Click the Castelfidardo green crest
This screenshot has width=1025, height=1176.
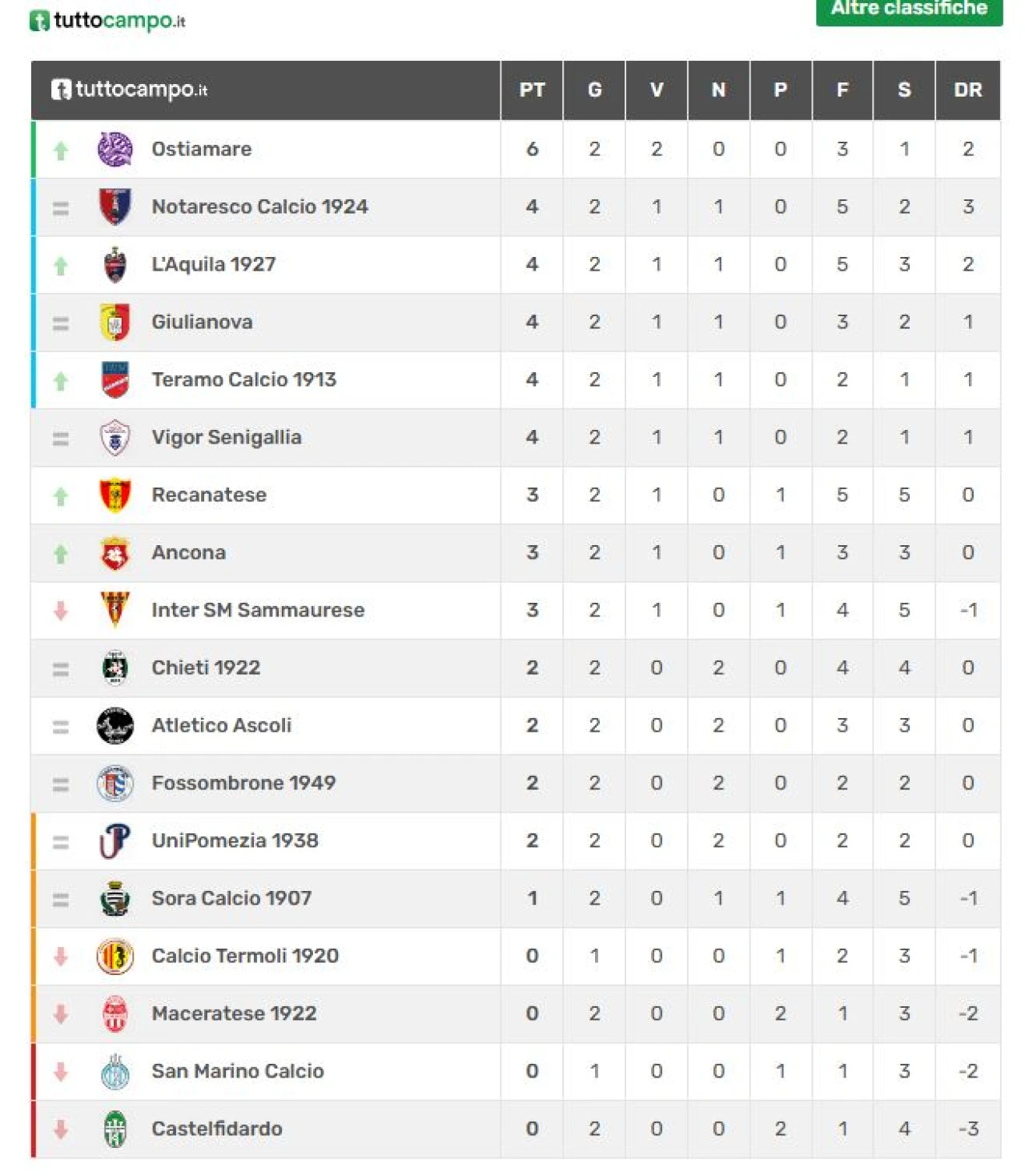[x=115, y=1130]
